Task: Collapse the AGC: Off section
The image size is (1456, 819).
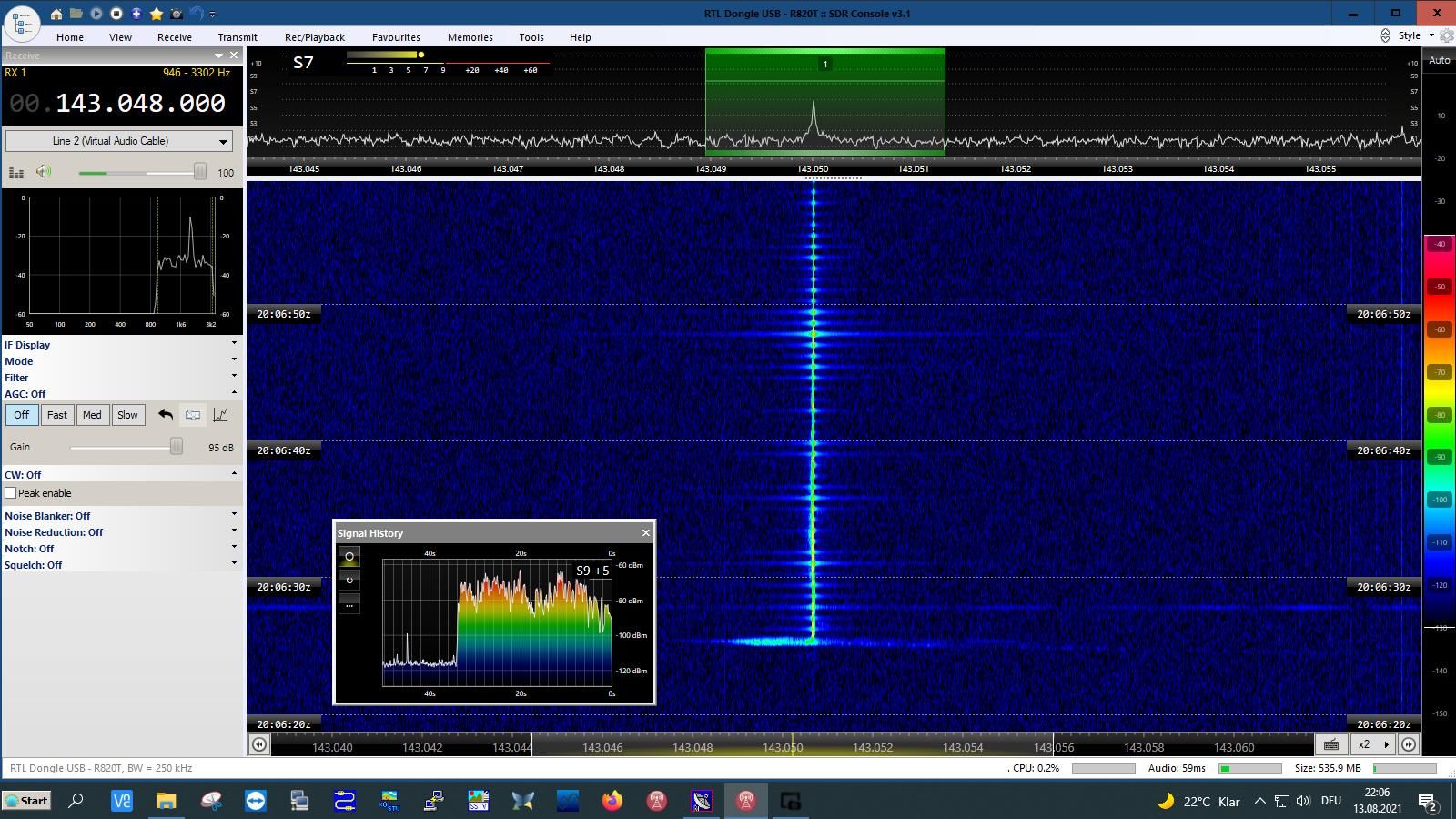Action: point(122,394)
